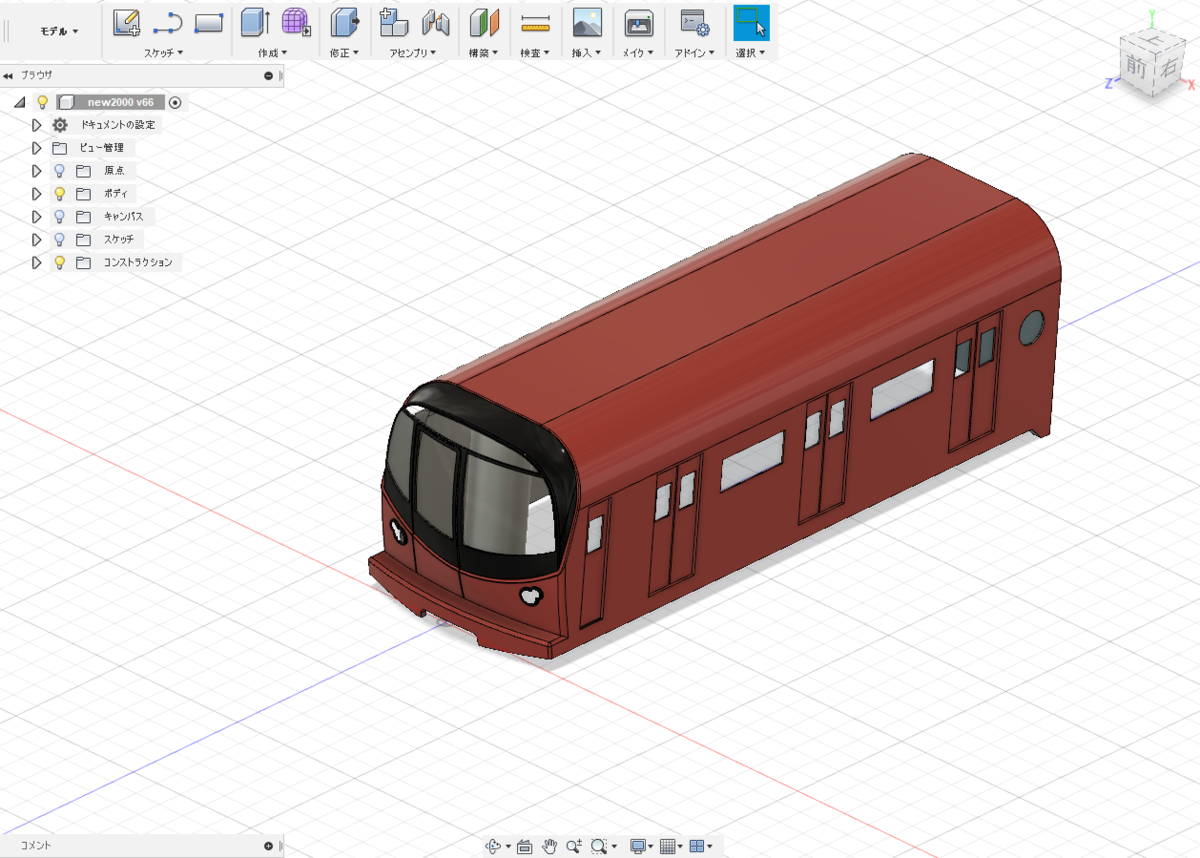Open the 修正 toolbar menu
The width and height of the screenshot is (1200, 858).
(345, 52)
